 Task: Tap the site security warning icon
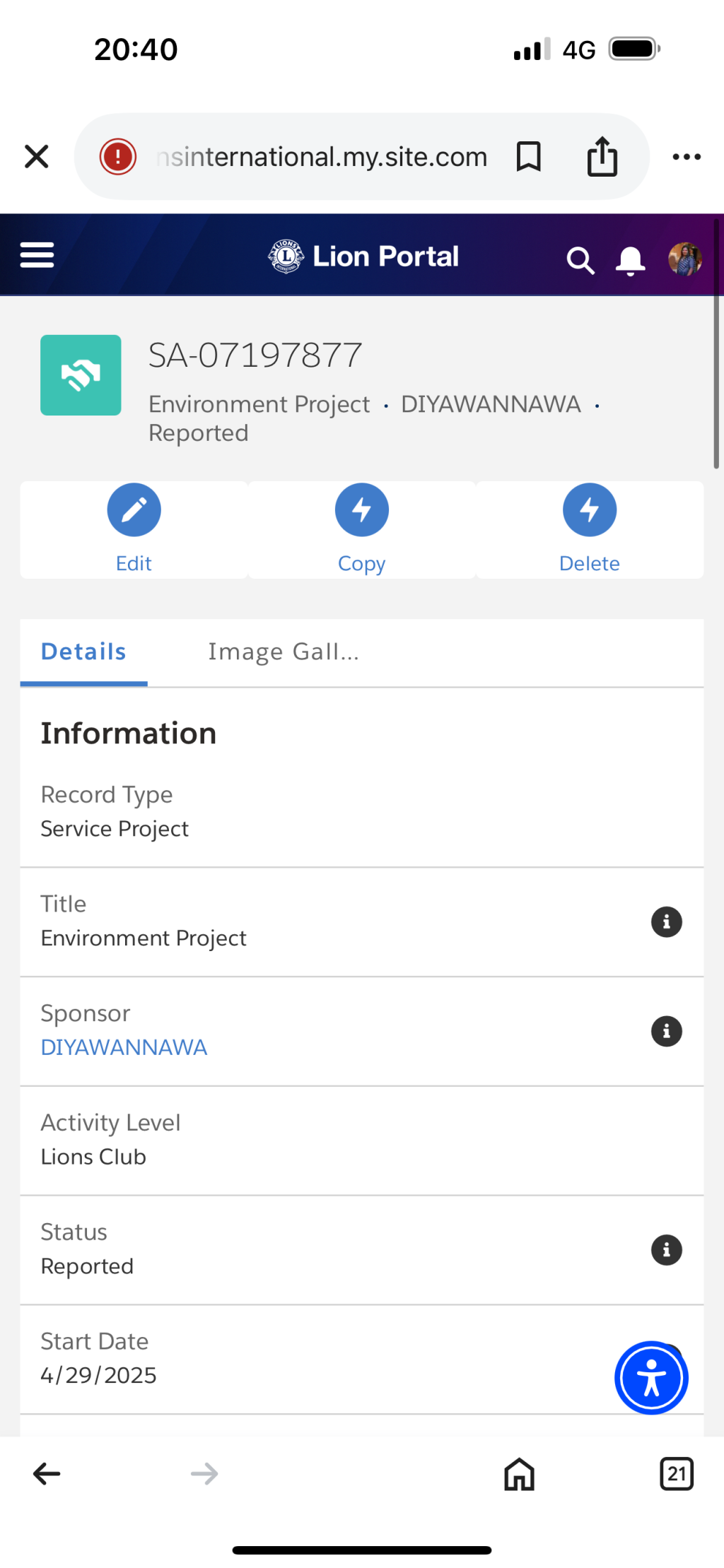click(117, 156)
